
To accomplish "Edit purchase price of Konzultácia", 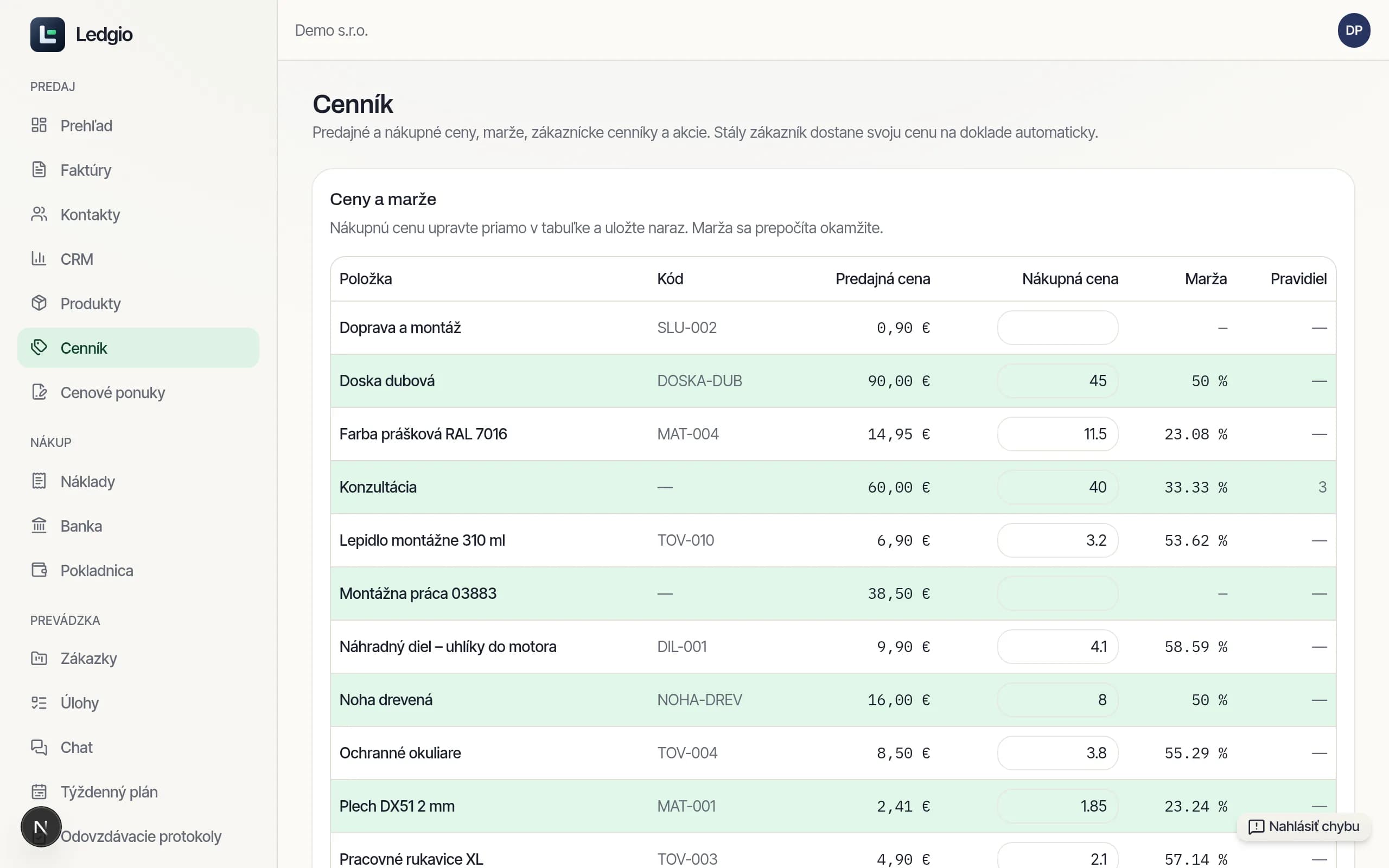I will pos(1057,487).
